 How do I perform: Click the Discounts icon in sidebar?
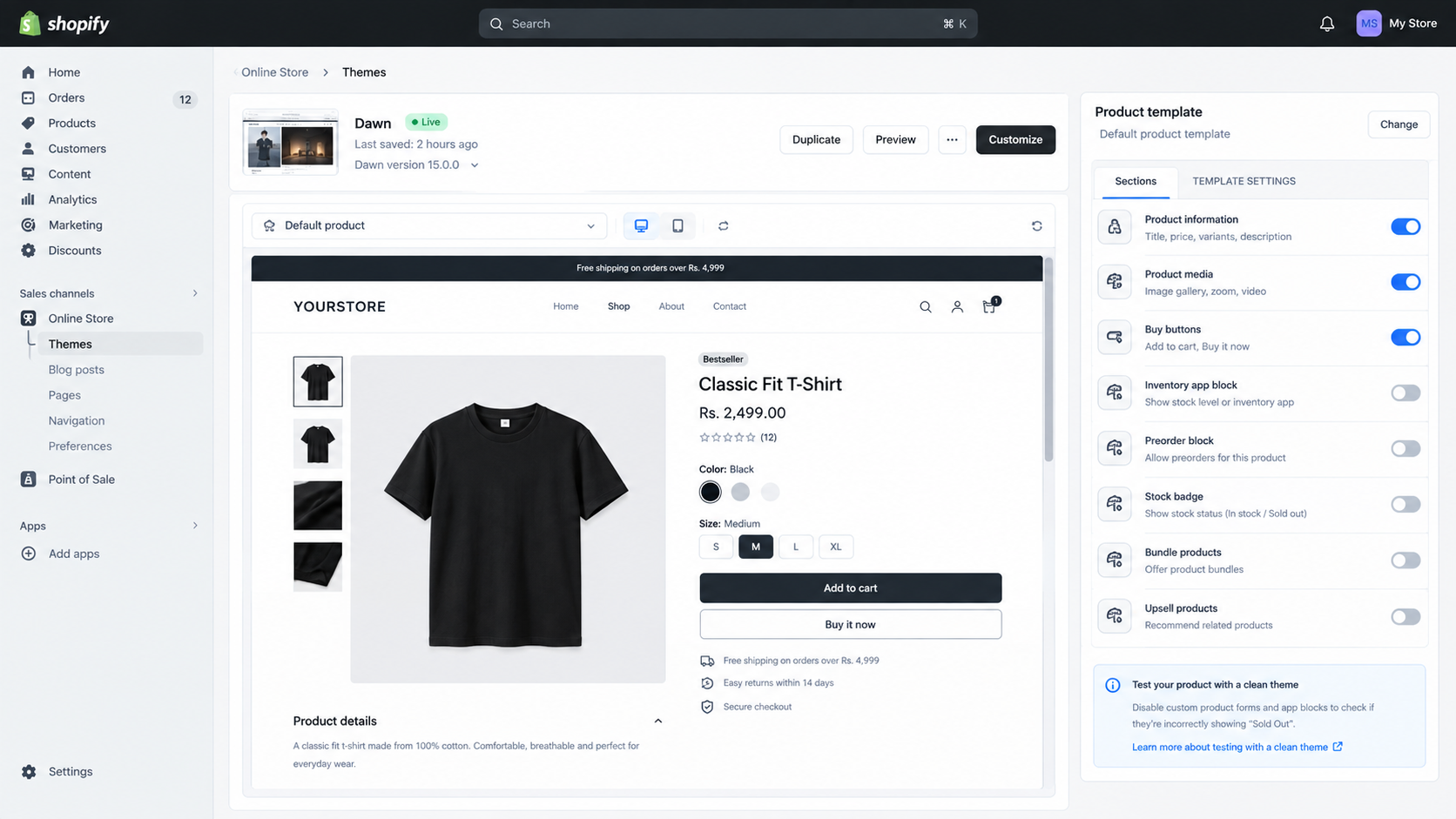(x=29, y=251)
